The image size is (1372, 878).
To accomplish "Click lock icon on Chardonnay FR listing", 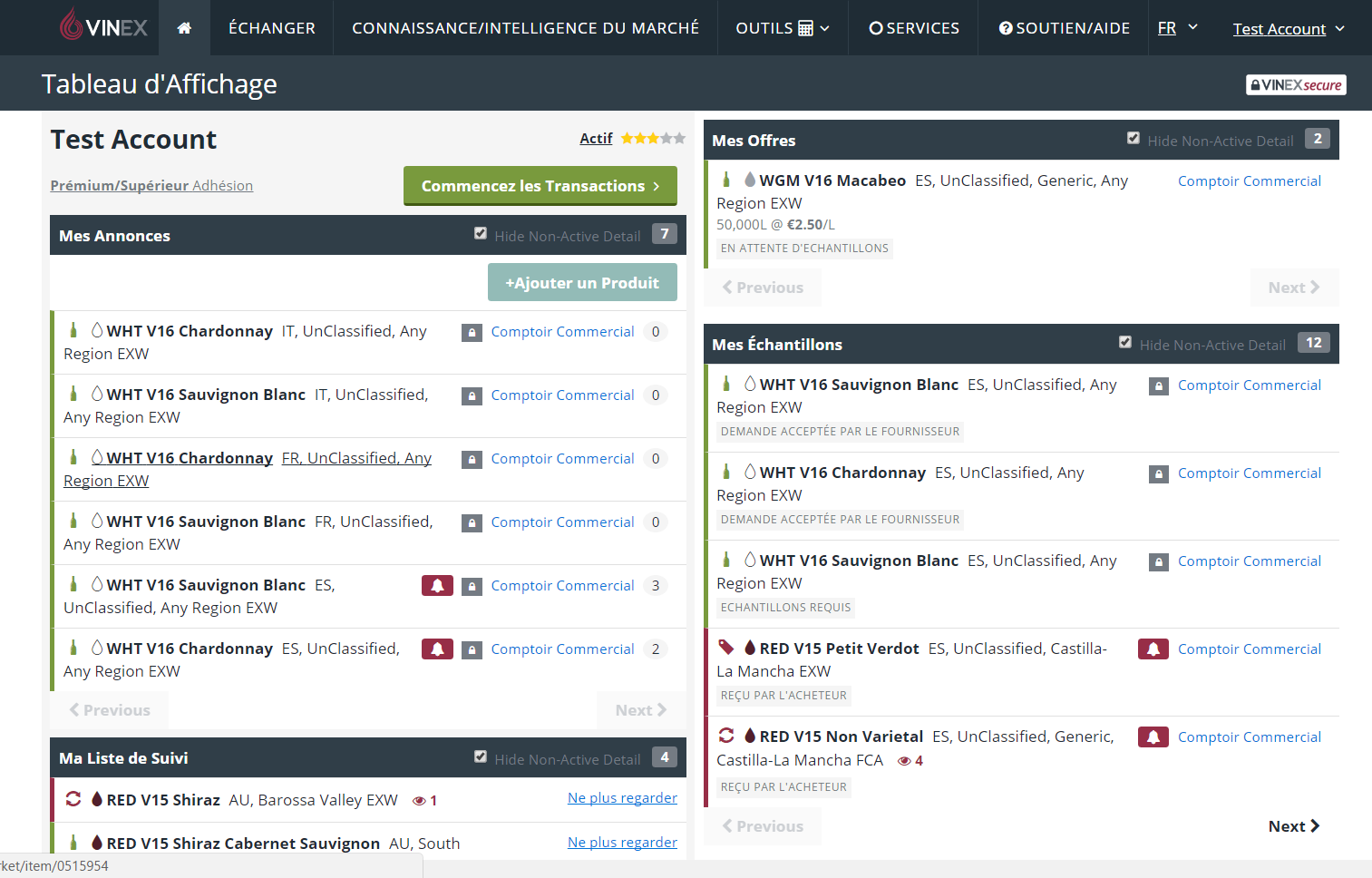I will tap(472, 460).
